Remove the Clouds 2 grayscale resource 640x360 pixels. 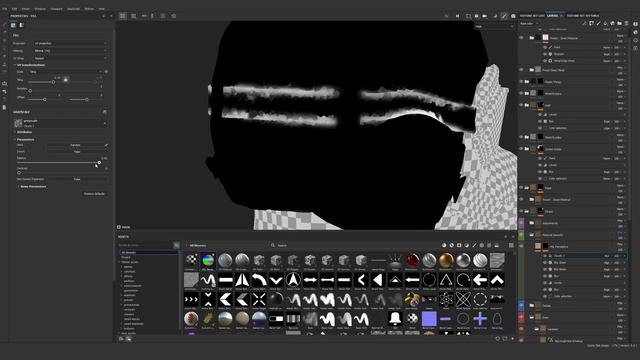coord(105,123)
